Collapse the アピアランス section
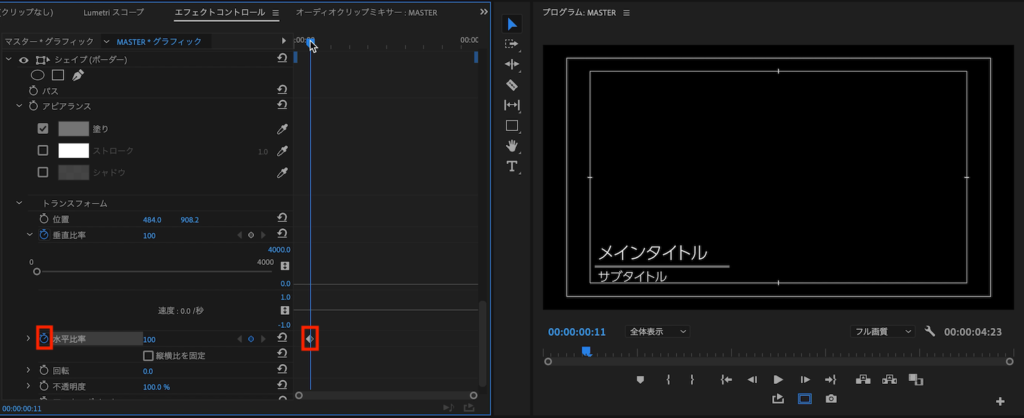Screen dimensions: 1024x418 (19, 106)
